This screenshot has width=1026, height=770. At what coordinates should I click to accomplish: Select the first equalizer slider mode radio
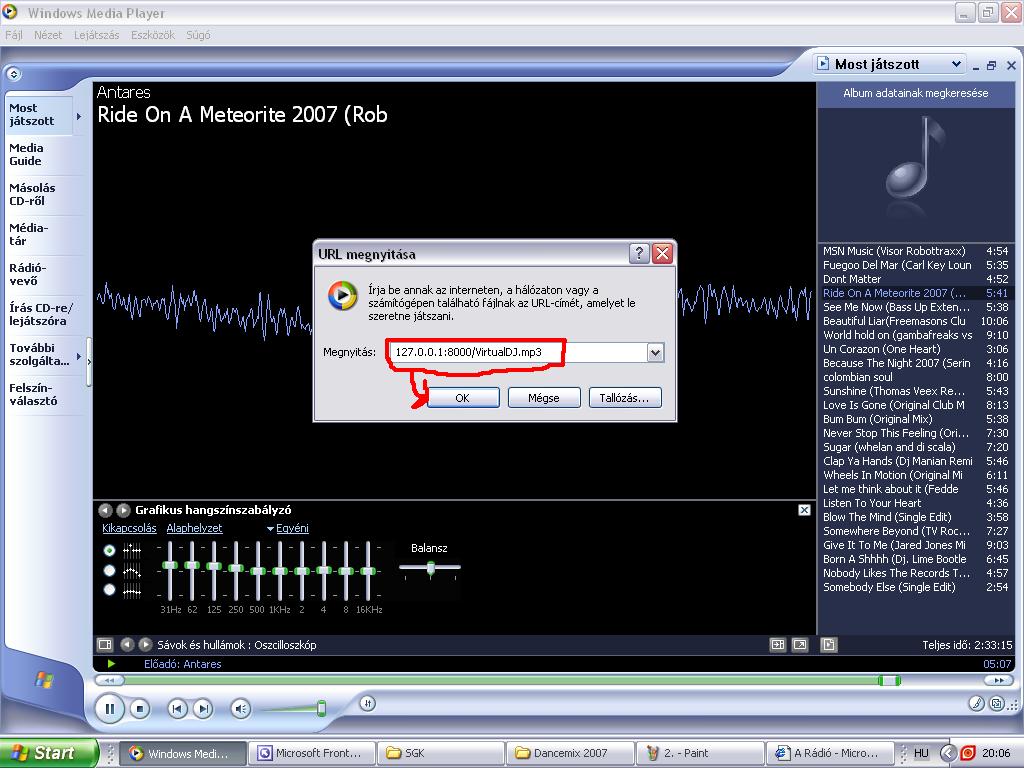click(x=110, y=550)
